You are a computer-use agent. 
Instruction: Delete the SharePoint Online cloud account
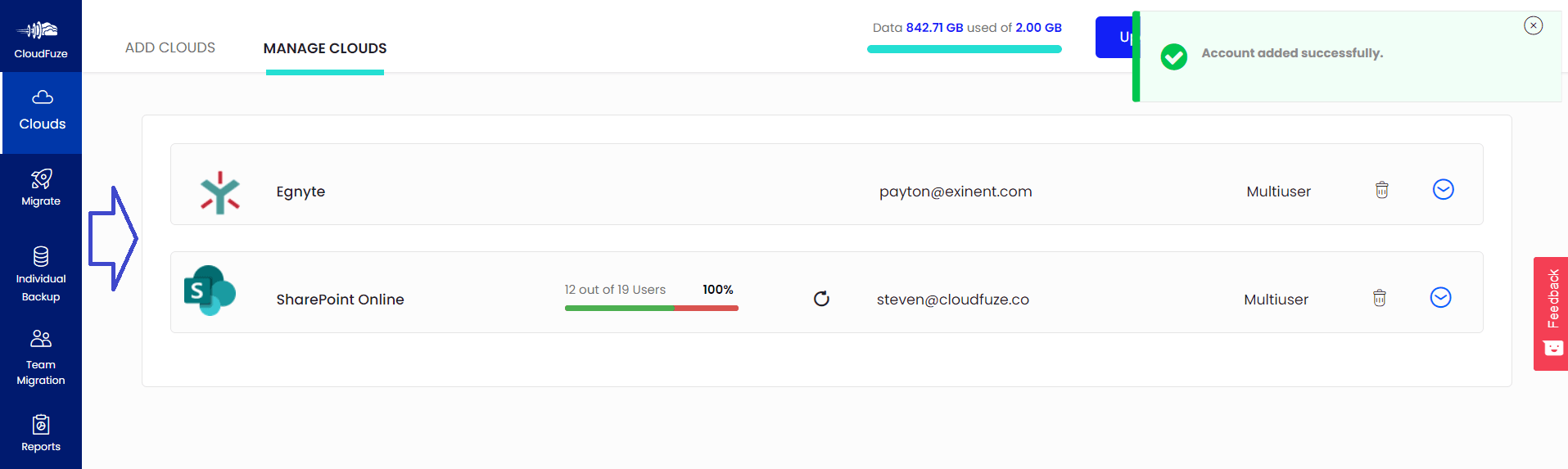point(1380,298)
